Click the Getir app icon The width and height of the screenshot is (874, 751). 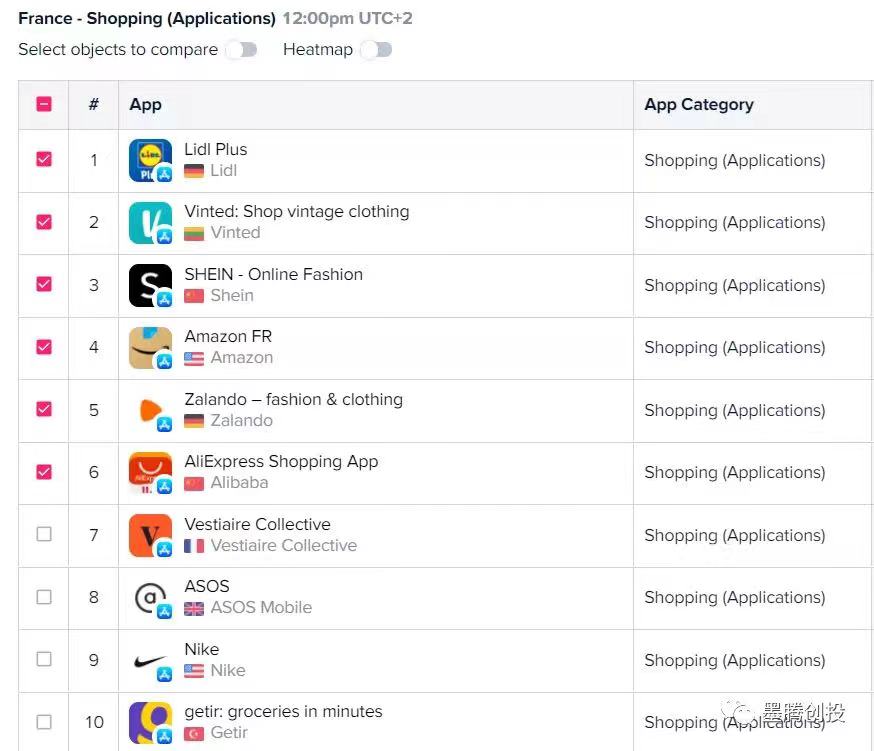150,722
